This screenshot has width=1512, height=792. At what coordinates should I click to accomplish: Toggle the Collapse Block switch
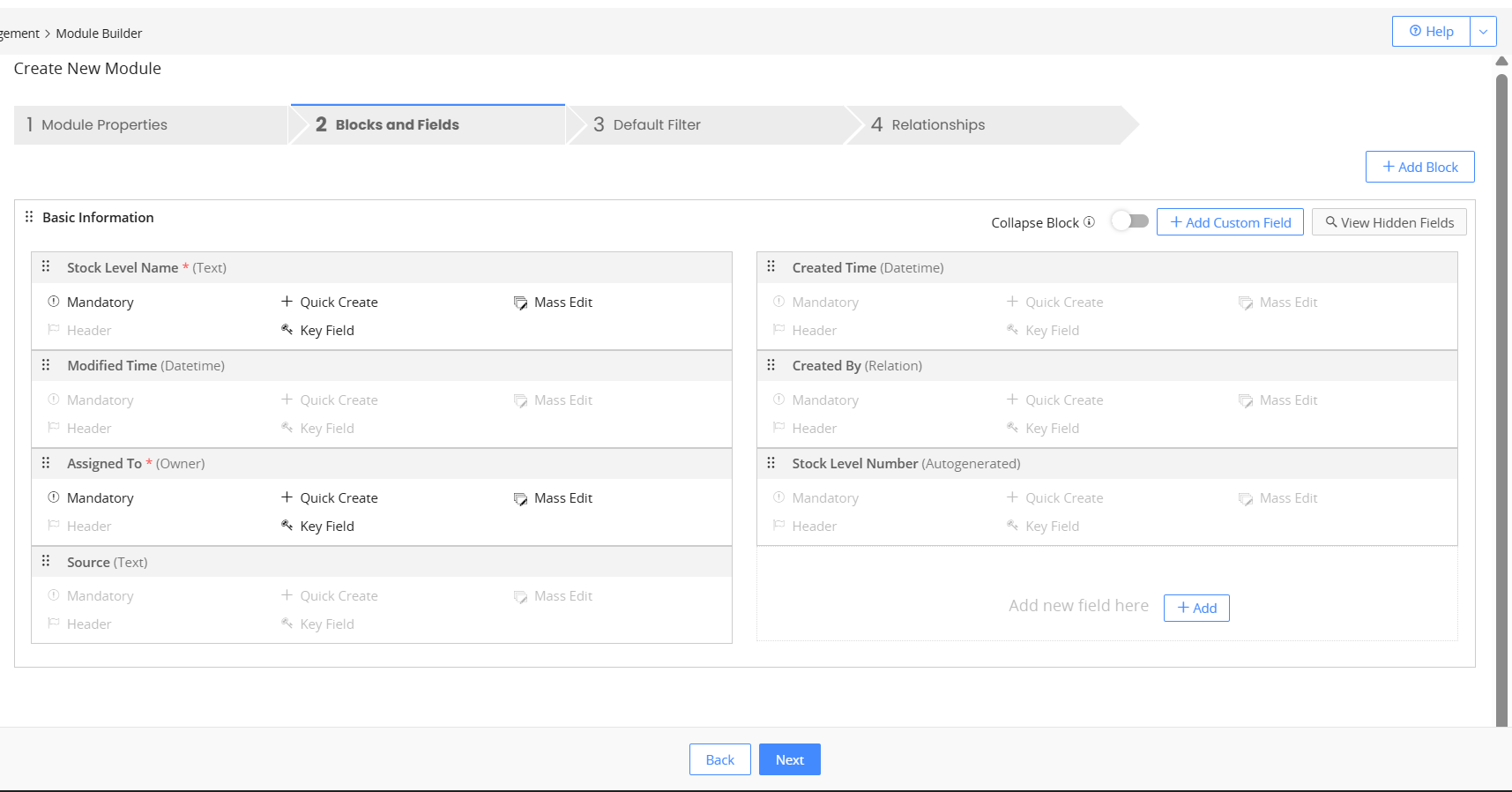click(x=1129, y=220)
